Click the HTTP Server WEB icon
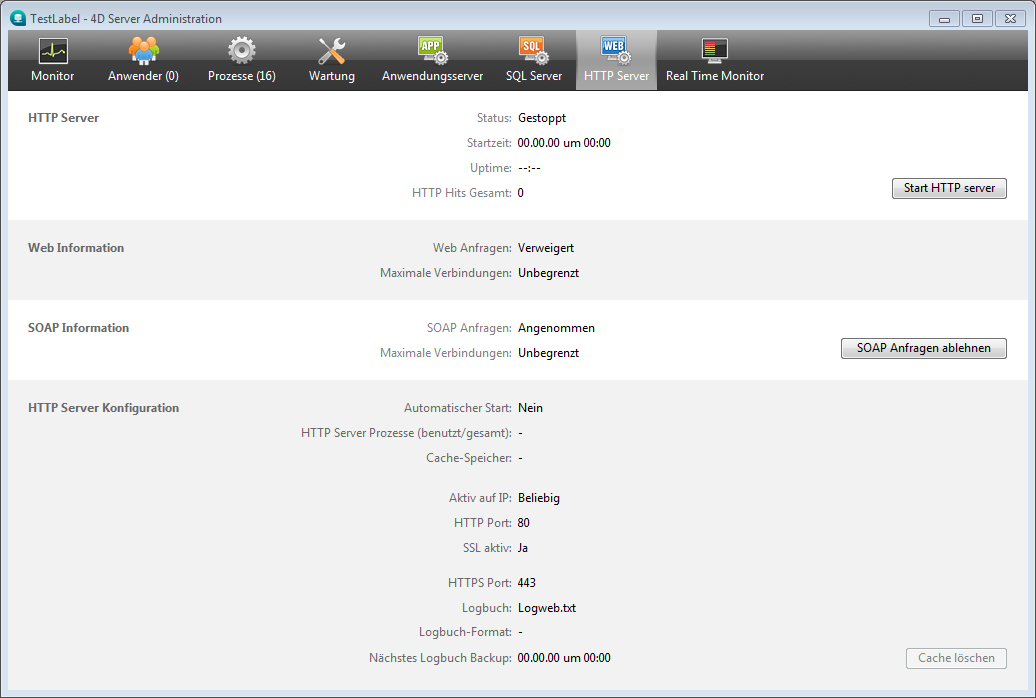Screen dimensions: 1036x698 (x=615, y=50)
